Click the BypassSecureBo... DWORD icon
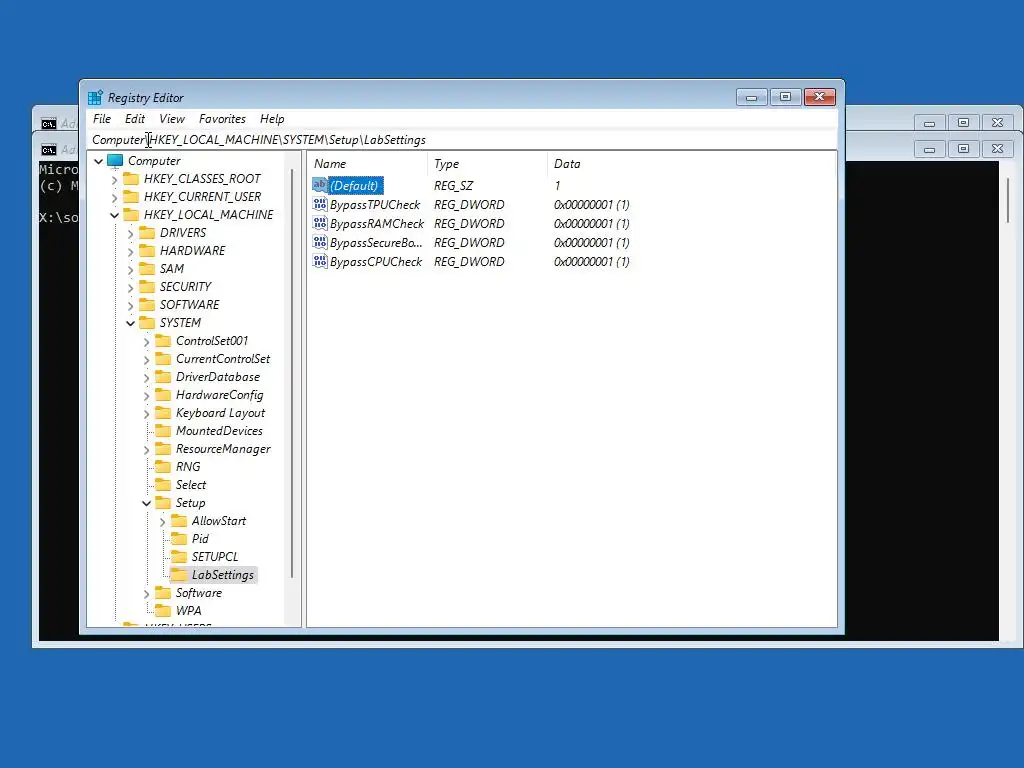Viewport: 1024px width, 768px height. click(319, 242)
